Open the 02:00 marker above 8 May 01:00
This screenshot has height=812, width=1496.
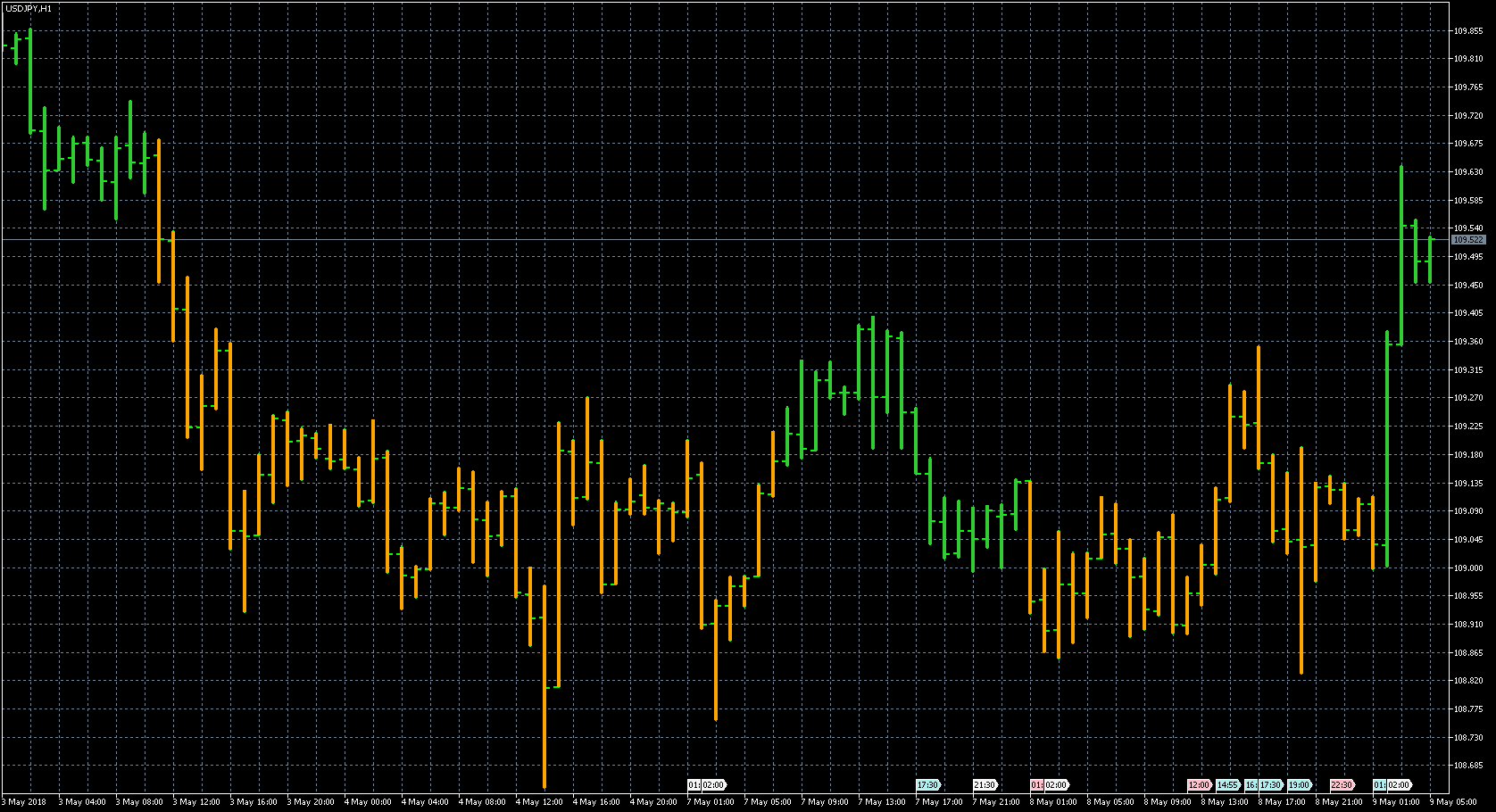tap(1055, 785)
